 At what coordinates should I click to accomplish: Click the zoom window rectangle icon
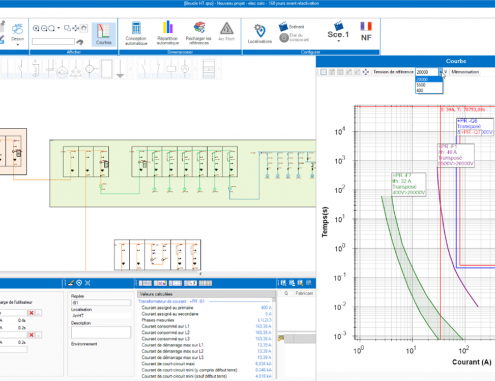[67, 28]
